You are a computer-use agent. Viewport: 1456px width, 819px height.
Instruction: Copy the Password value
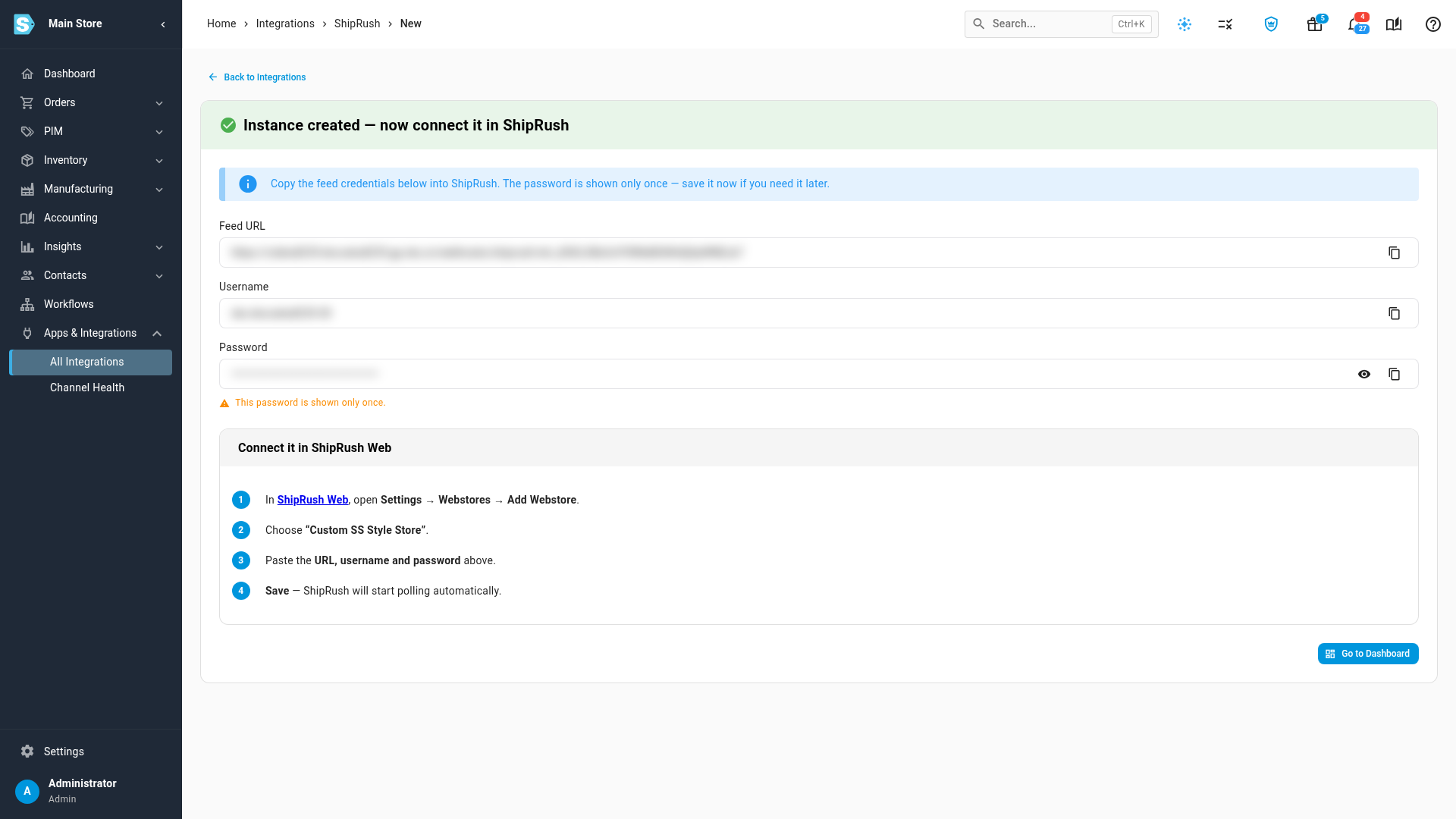pos(1394,374)
